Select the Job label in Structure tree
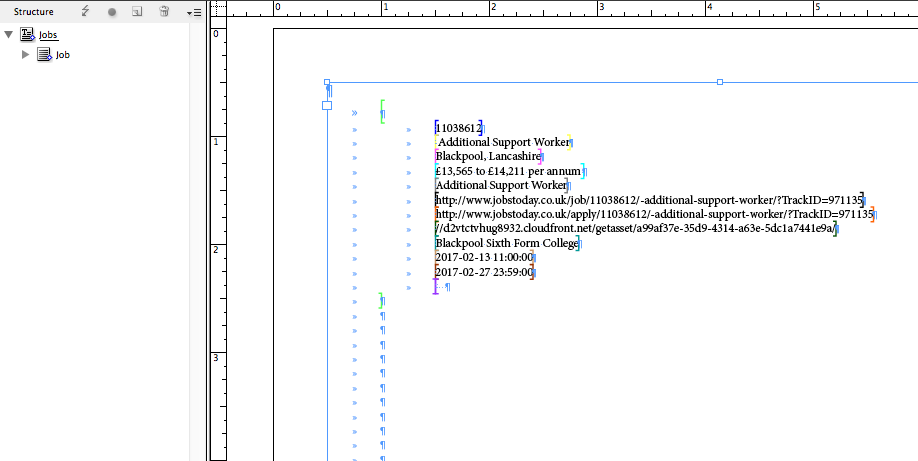The height and width of the screenshot is (461, 918). (x=63, y=55)
